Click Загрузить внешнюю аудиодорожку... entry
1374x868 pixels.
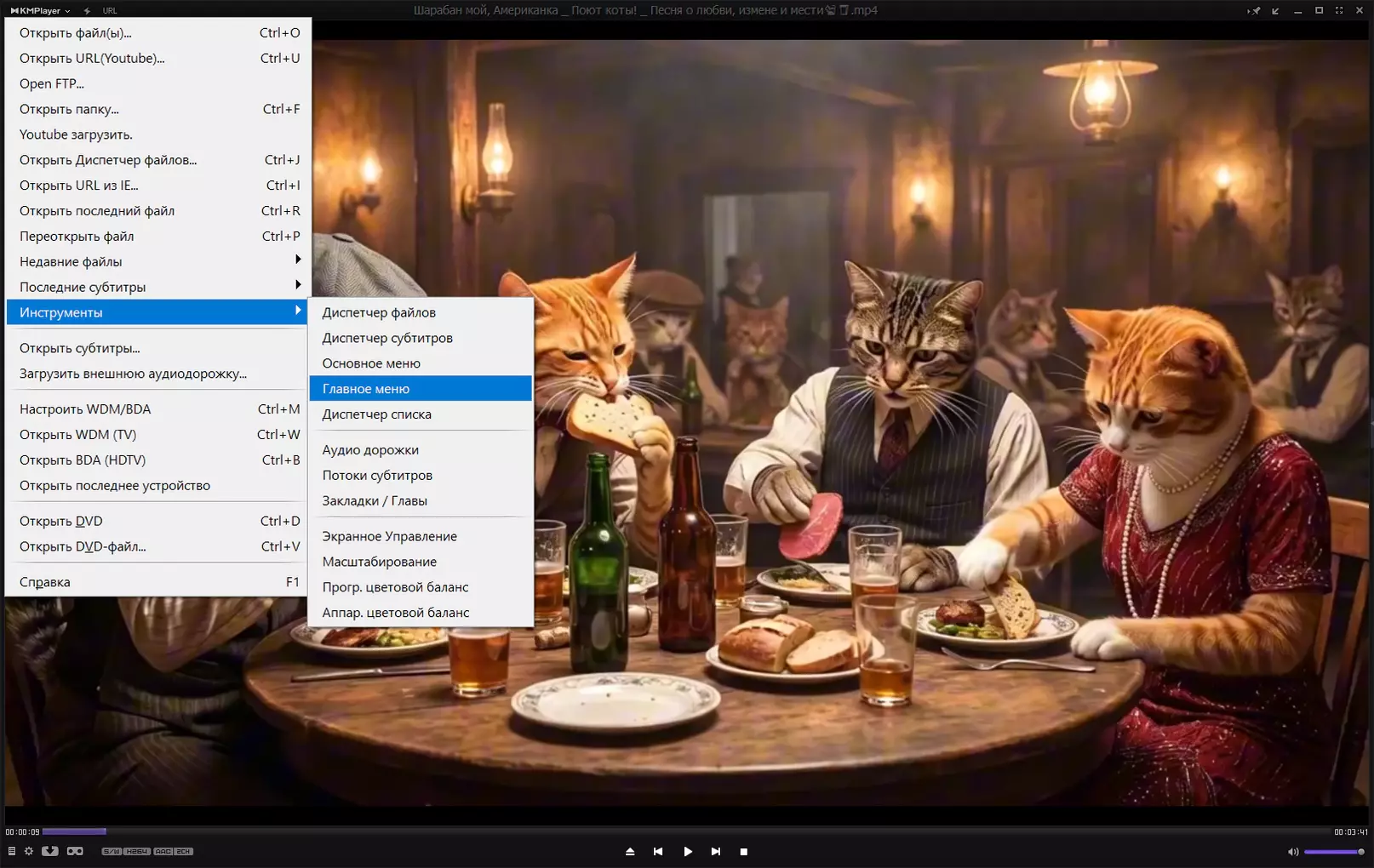[x=158, y=374]
